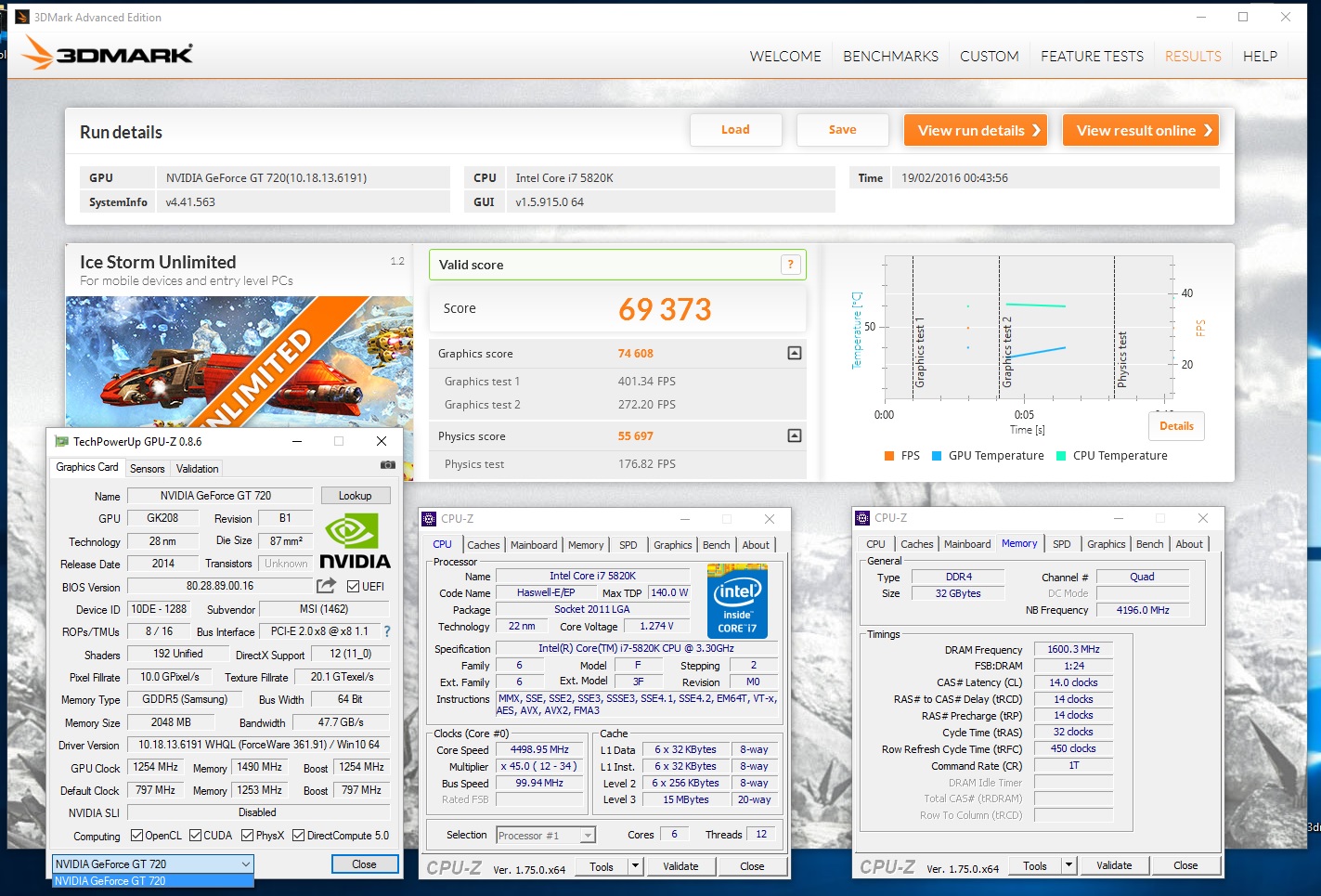Click GPU Temperature blue legend swatch
Screen dimensions: 1321x896
pos(937,456)
